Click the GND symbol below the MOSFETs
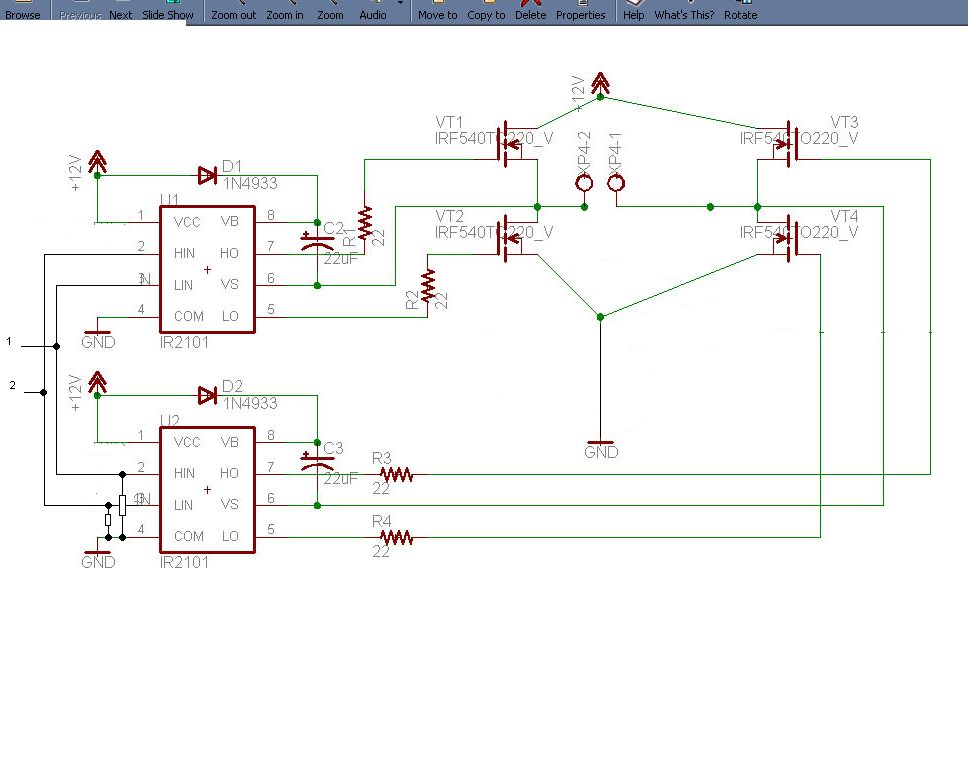The height and width of the screenshot is (768, 968). (x=600, y=445)
